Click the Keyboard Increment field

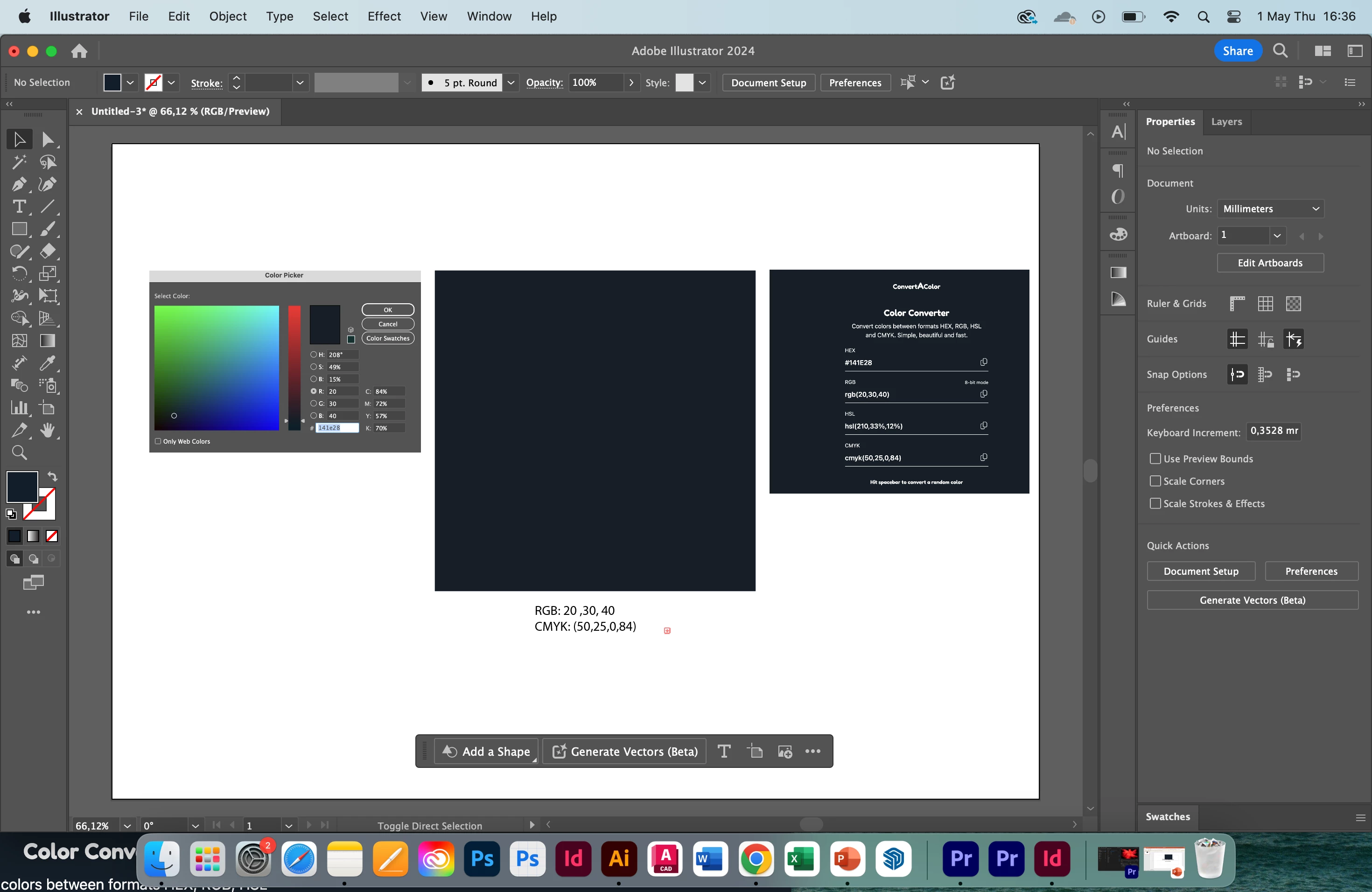click(1274, 431)
